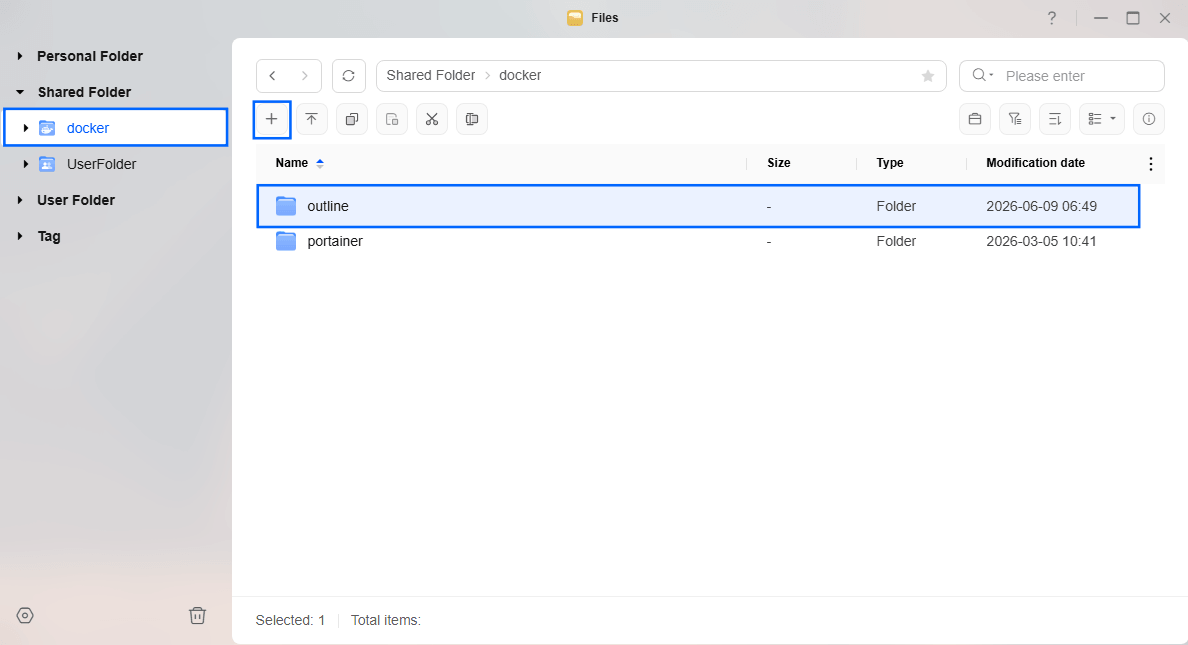Screen dimensions: 1188x645
Task: Click the cut scissors icon
Action: point(432,119)
